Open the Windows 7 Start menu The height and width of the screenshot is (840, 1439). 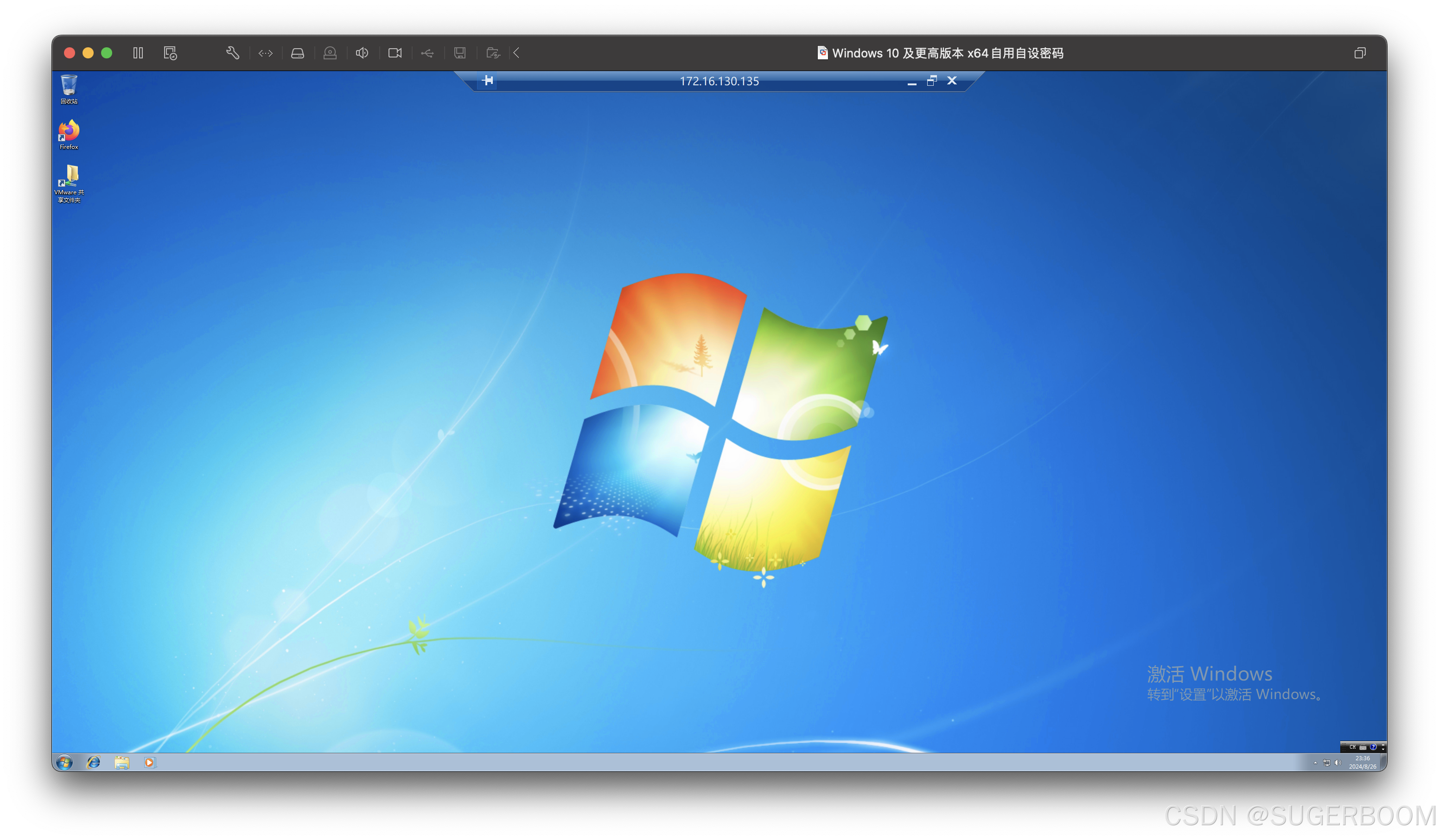coord(64,762)
